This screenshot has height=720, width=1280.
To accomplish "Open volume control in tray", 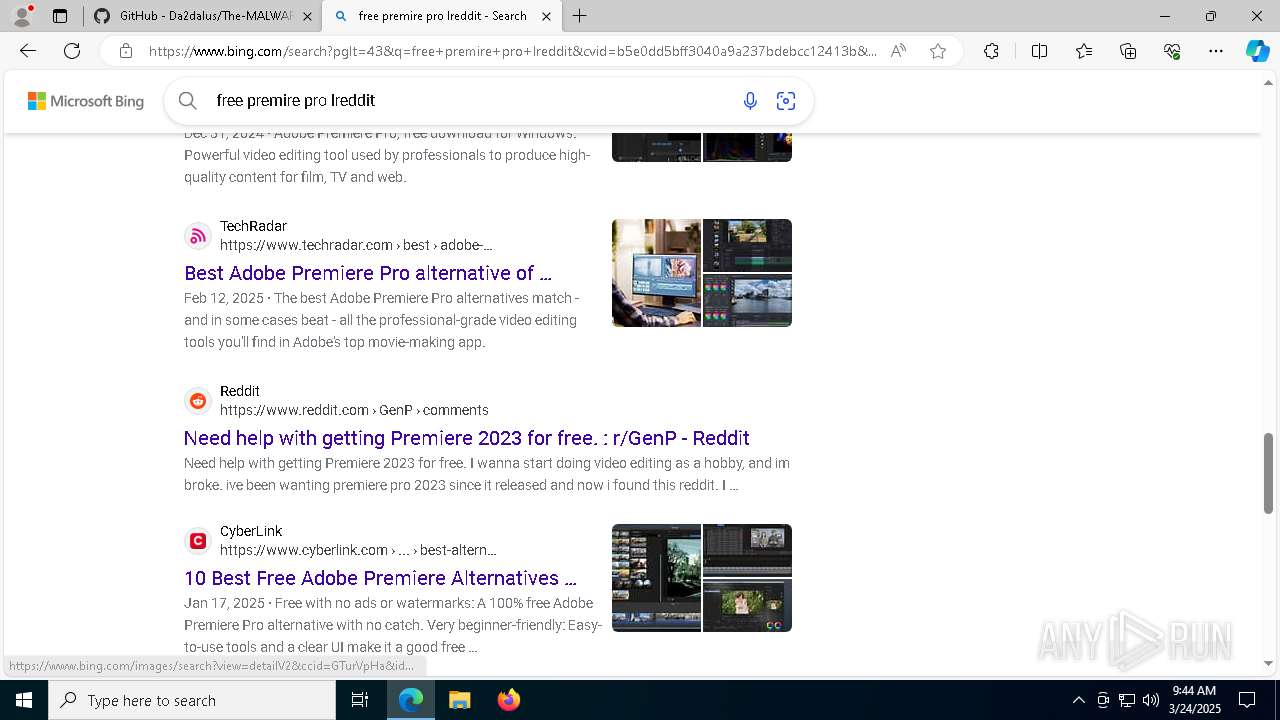I will (1151, 700).
